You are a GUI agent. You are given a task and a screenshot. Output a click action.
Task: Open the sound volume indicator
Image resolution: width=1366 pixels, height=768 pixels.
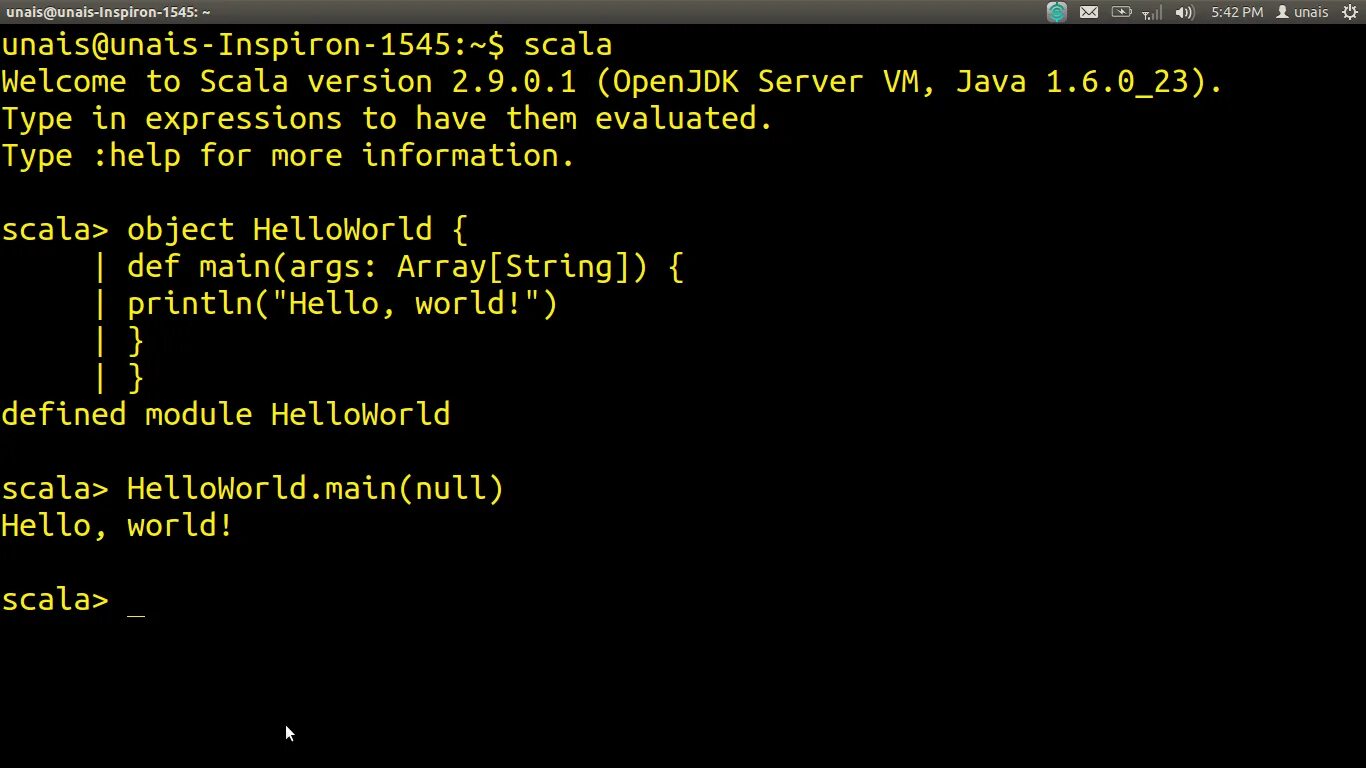pos(1184,12)
